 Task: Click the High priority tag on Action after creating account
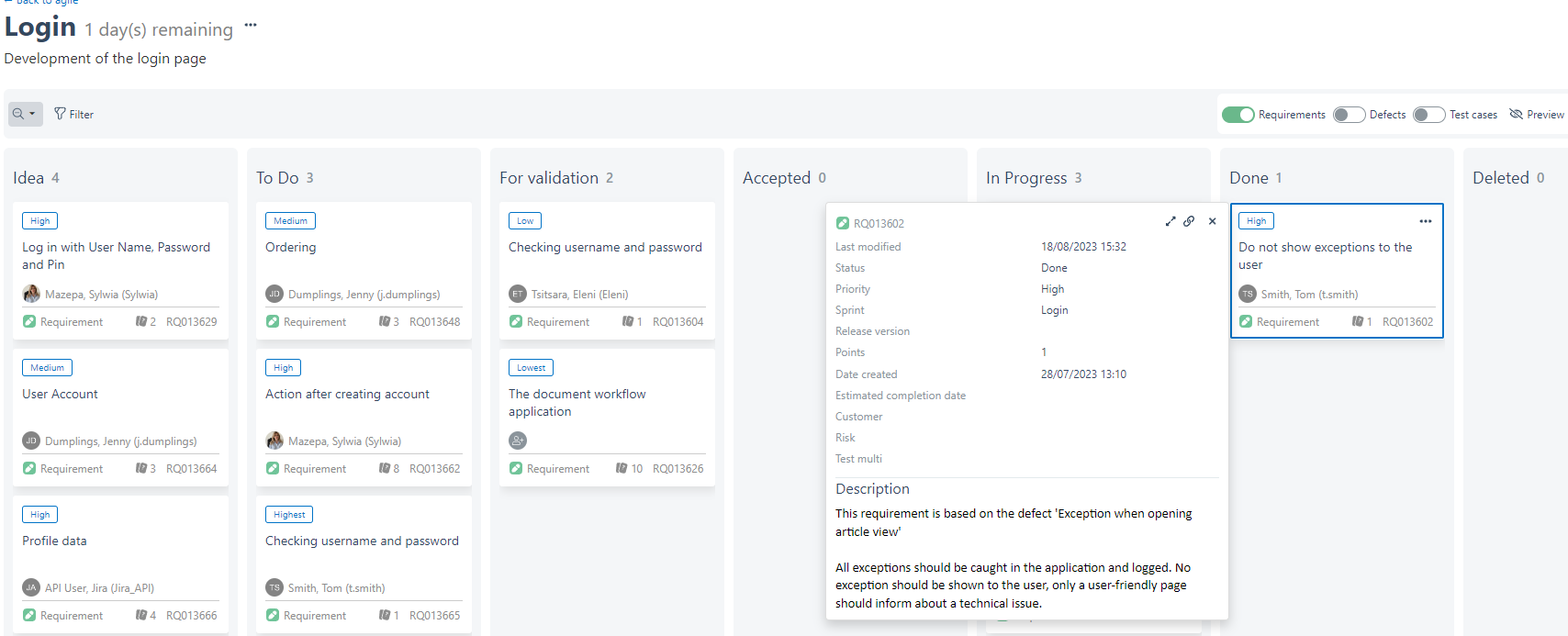point(283,368)
